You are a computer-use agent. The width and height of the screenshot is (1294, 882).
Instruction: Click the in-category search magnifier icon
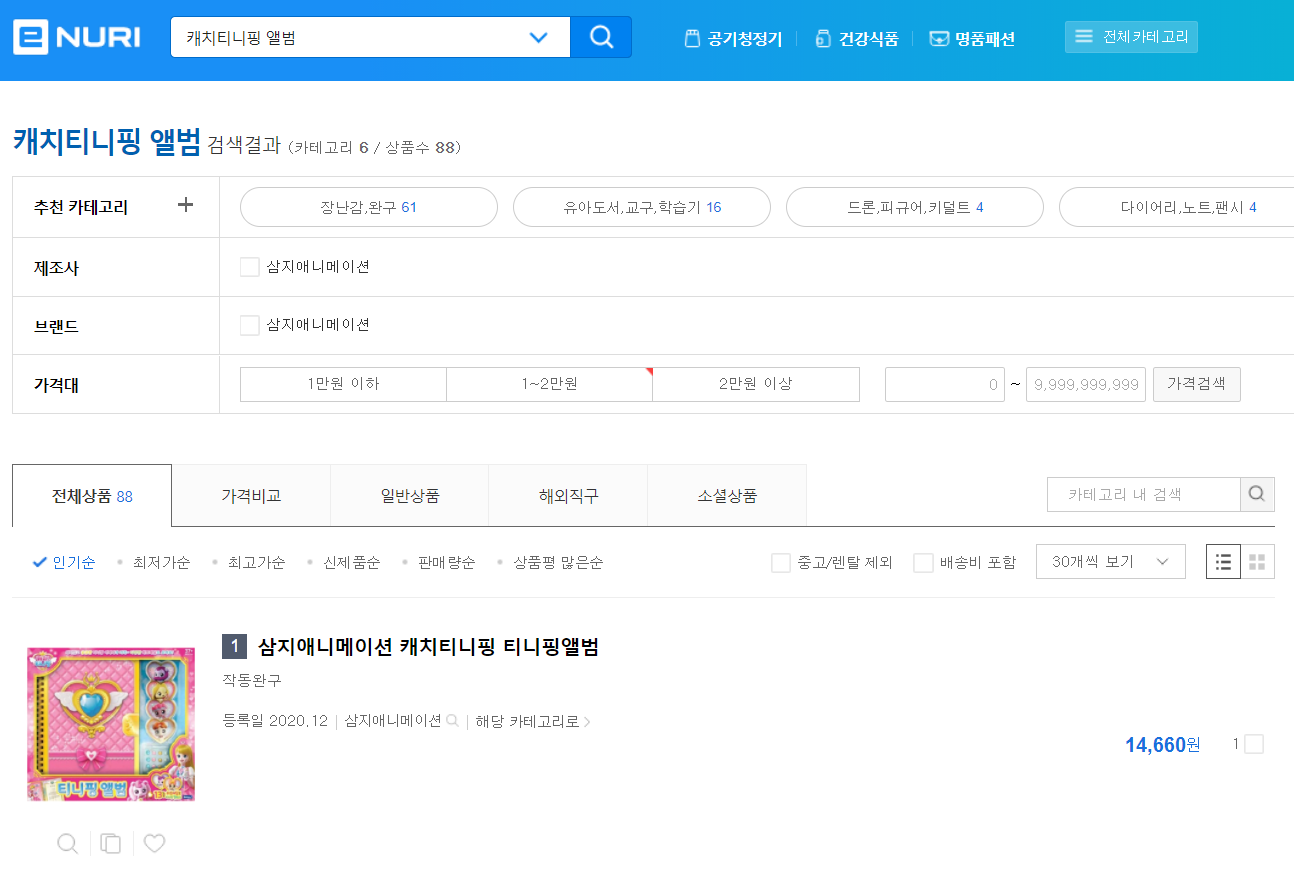pyautogui.click(x=1257, y=494)
